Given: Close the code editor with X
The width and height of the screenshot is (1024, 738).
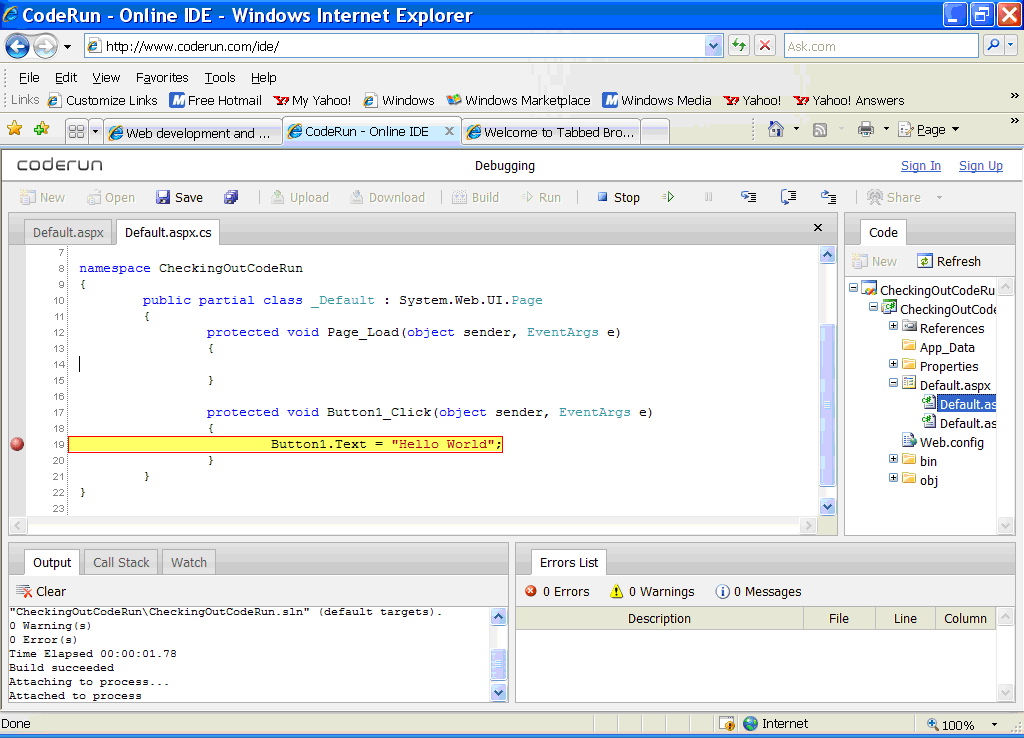Looking at the screenshot, I should tap(818, 227).
